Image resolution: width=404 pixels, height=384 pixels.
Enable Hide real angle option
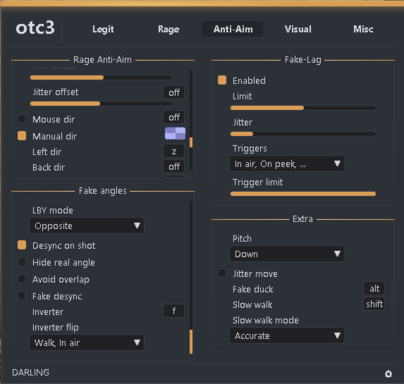22,262
